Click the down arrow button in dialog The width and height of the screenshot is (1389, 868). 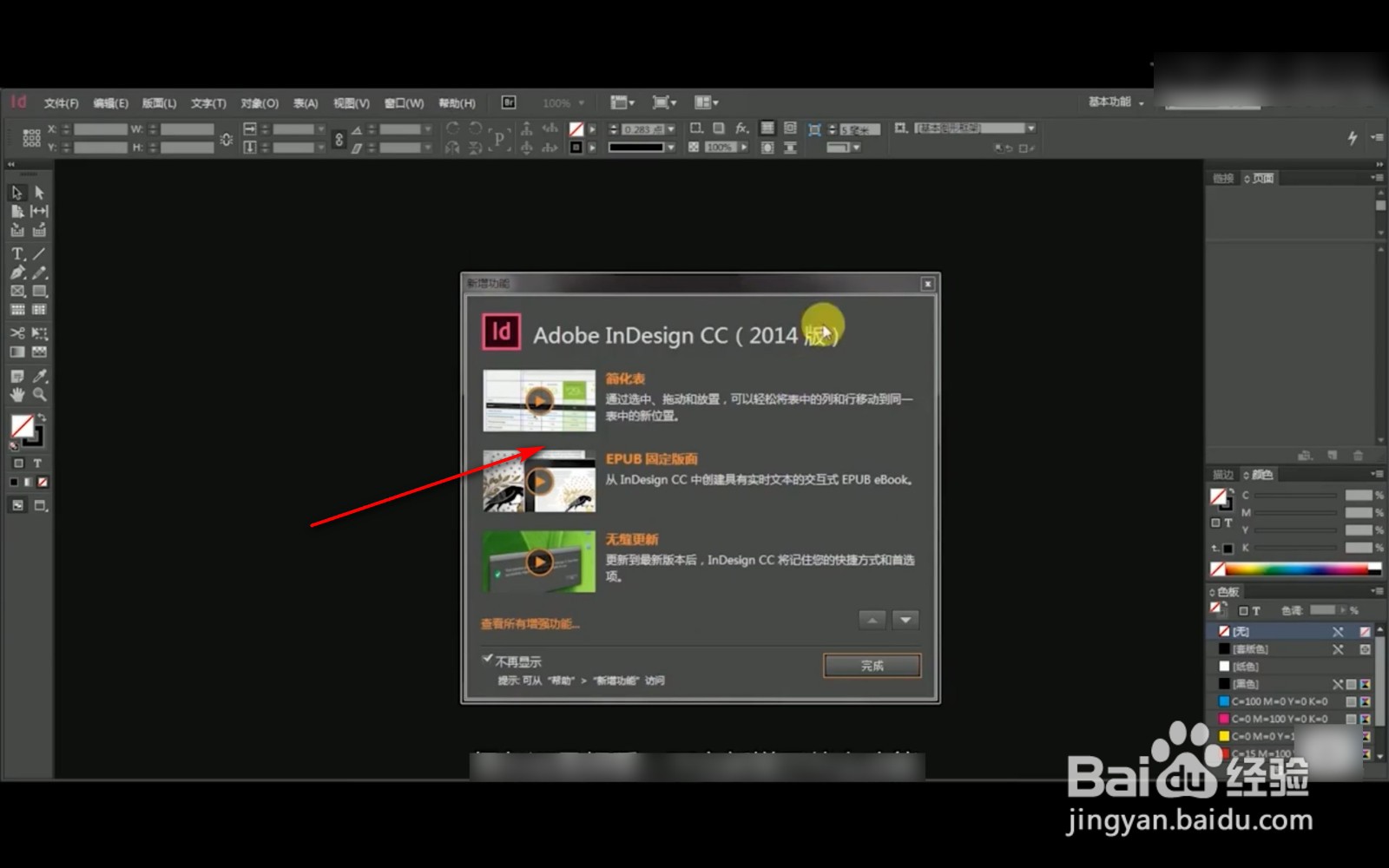click(905, 620)
